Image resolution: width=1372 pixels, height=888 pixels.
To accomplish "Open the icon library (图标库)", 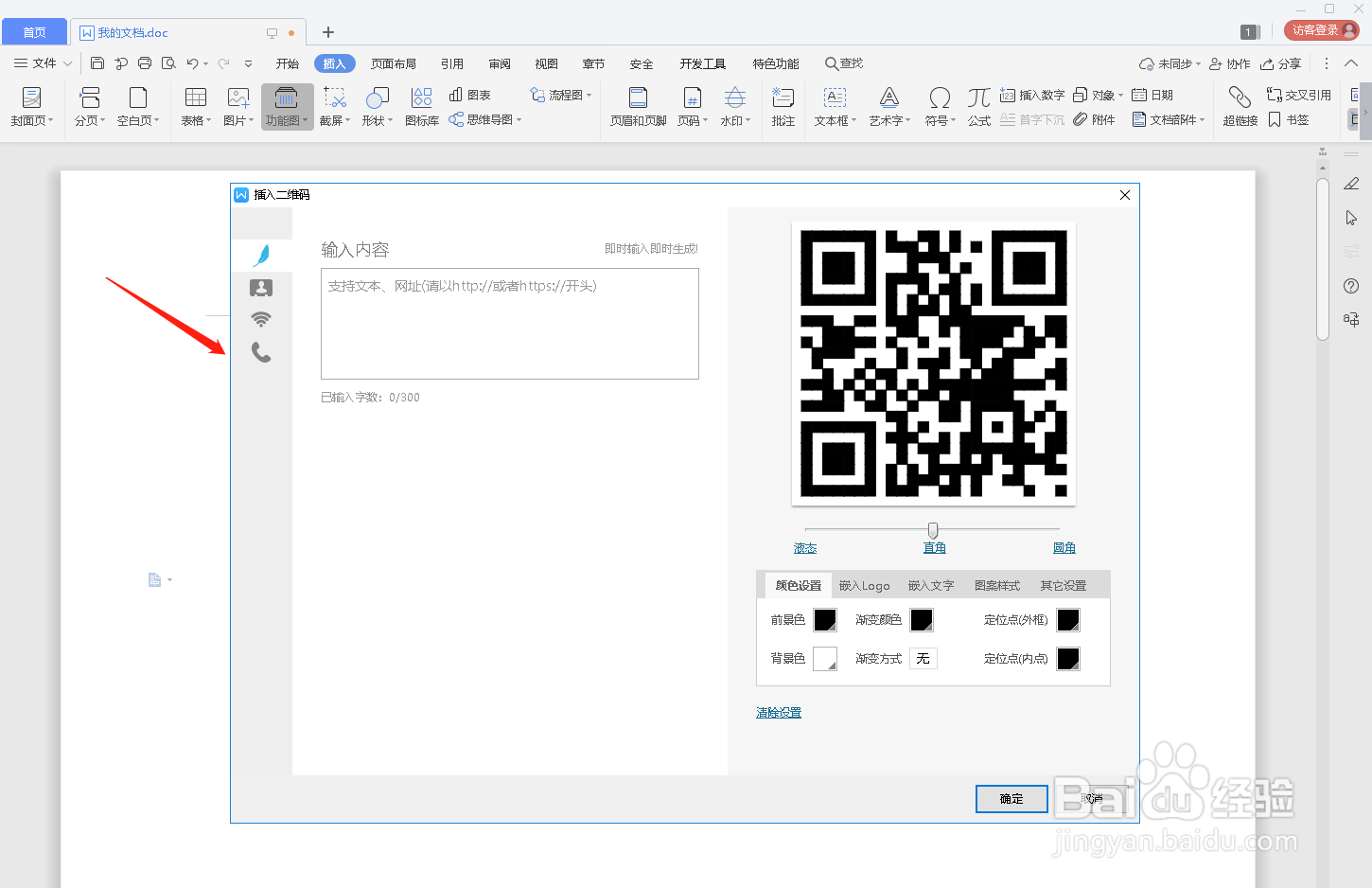I will pyautogui.click(x=422, y=106).
